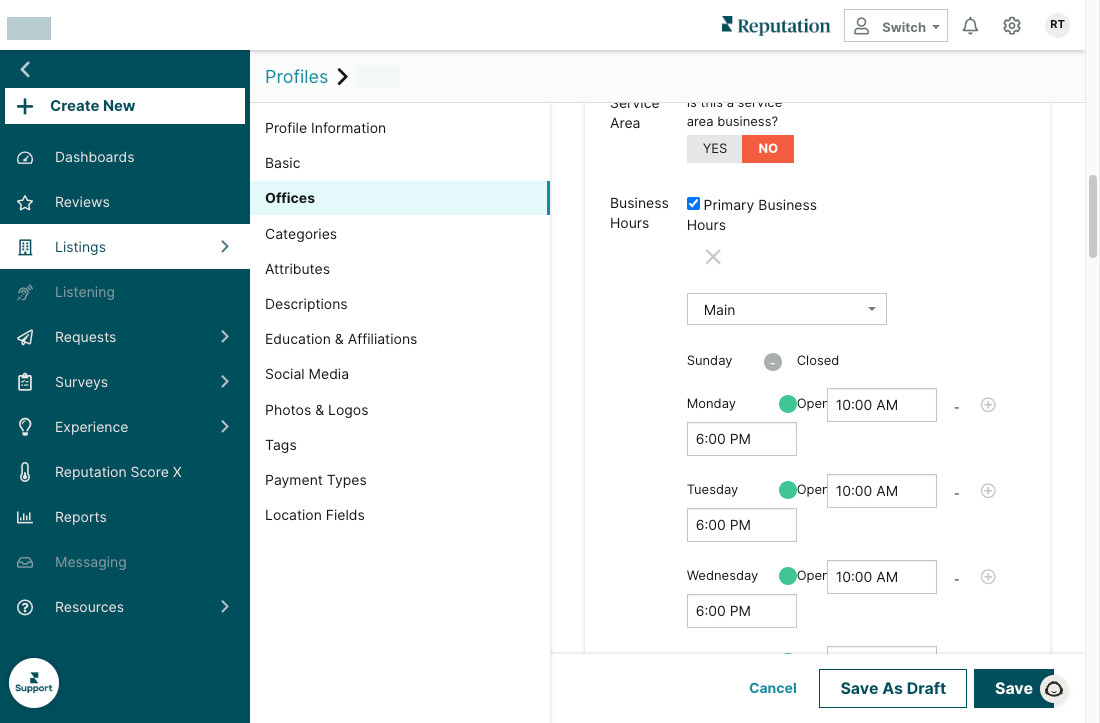Click the Listings building icon
1100x723 pixels.
point(25,248)
